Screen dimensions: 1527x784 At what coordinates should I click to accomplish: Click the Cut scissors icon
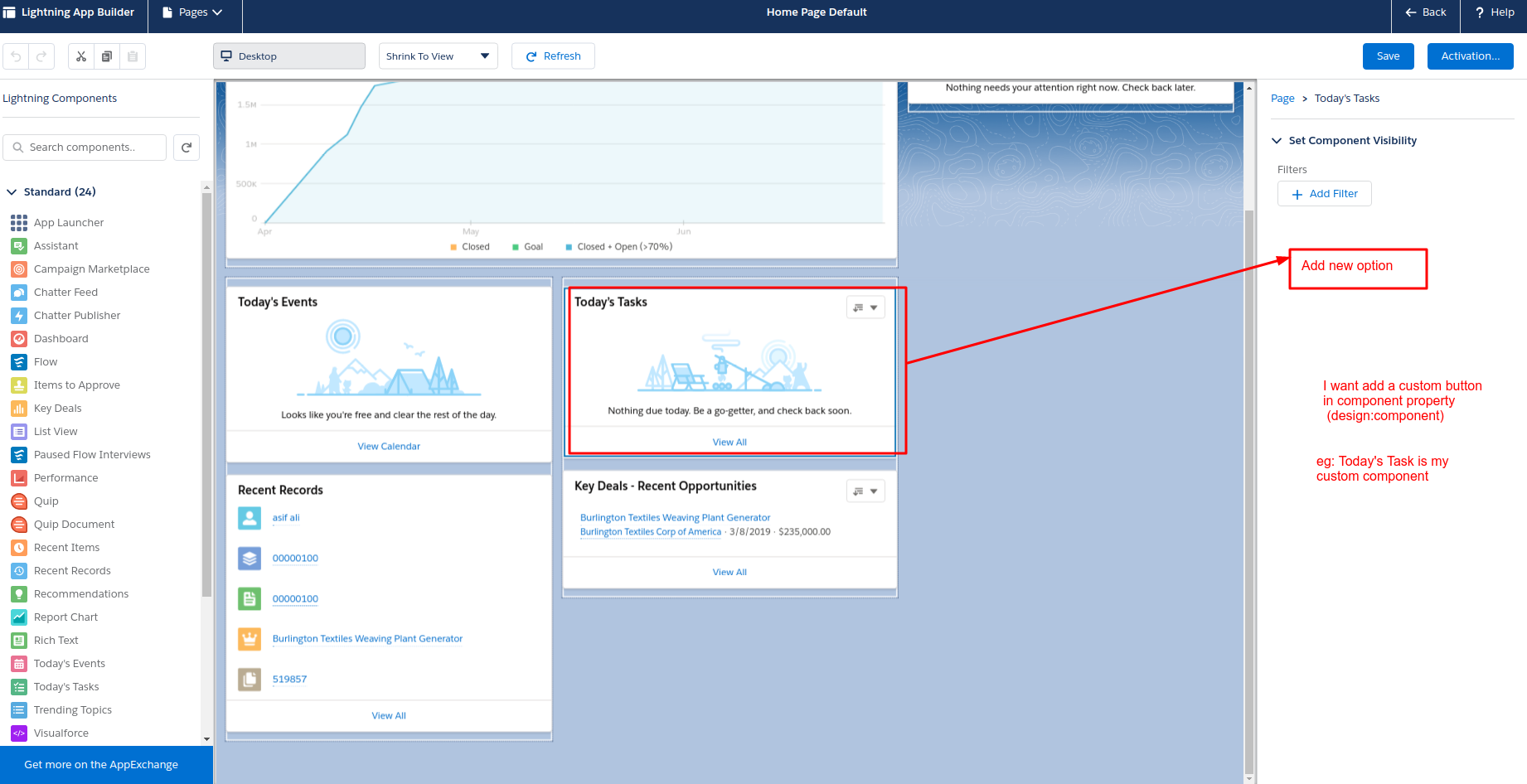[81, 56]
